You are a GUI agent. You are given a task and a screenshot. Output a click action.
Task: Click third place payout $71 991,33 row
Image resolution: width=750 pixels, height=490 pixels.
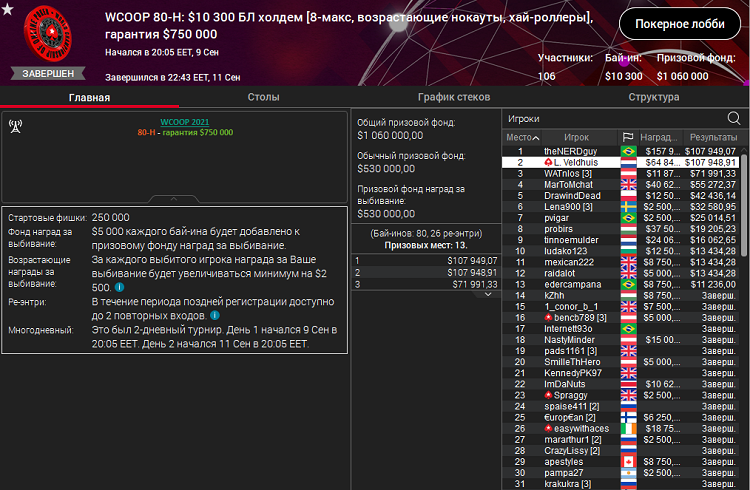426,284
